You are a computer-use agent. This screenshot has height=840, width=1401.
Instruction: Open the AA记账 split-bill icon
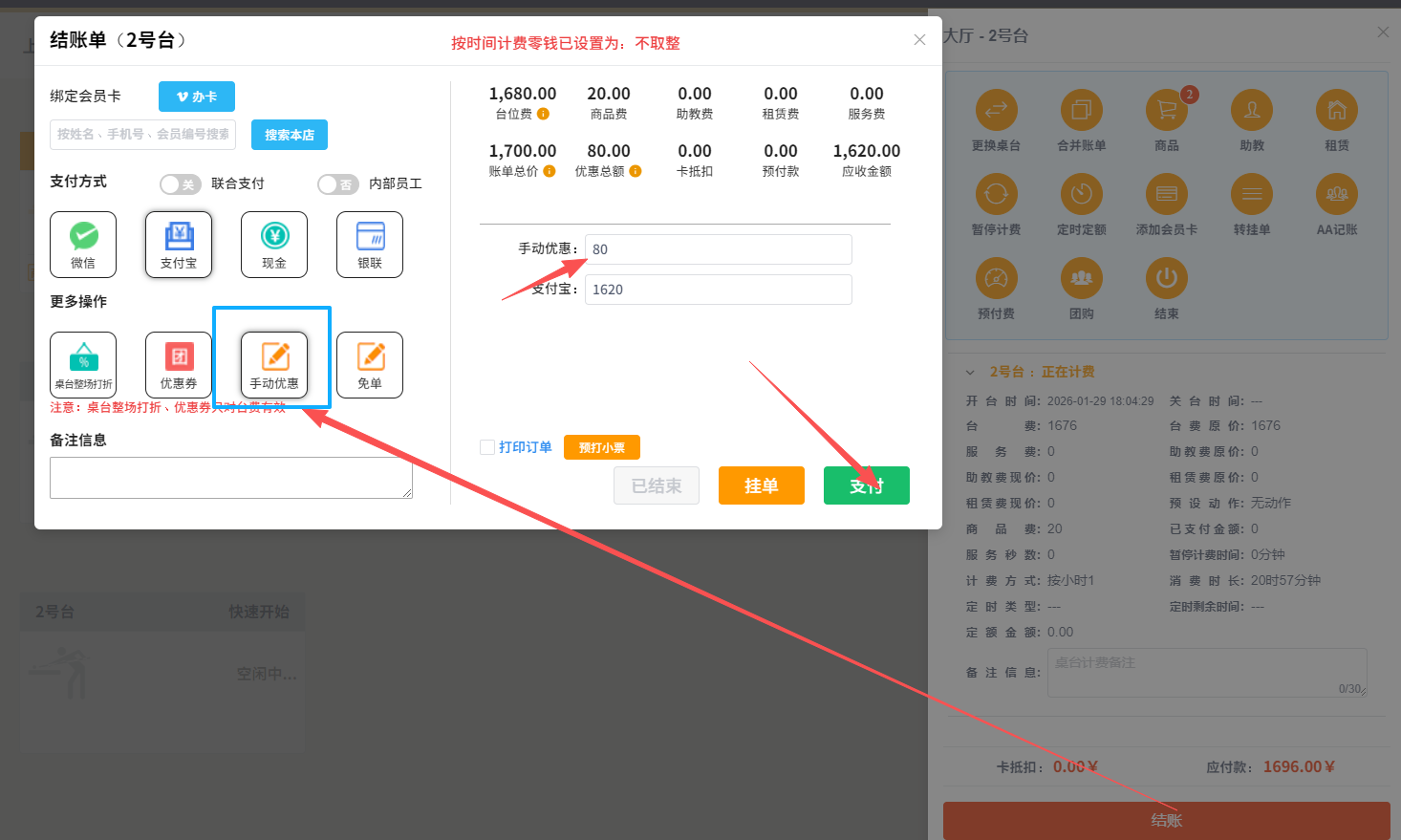pos(1337,195)
